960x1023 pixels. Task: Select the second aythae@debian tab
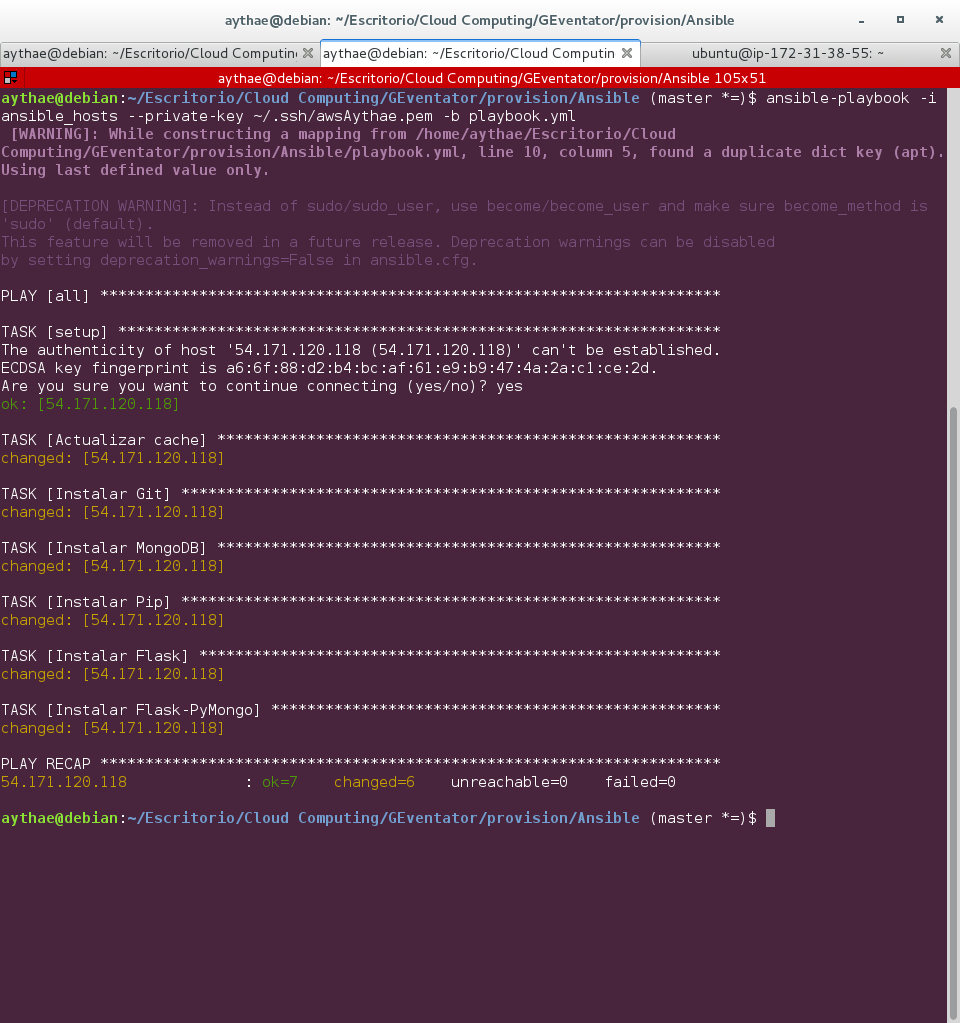point(469,53)
